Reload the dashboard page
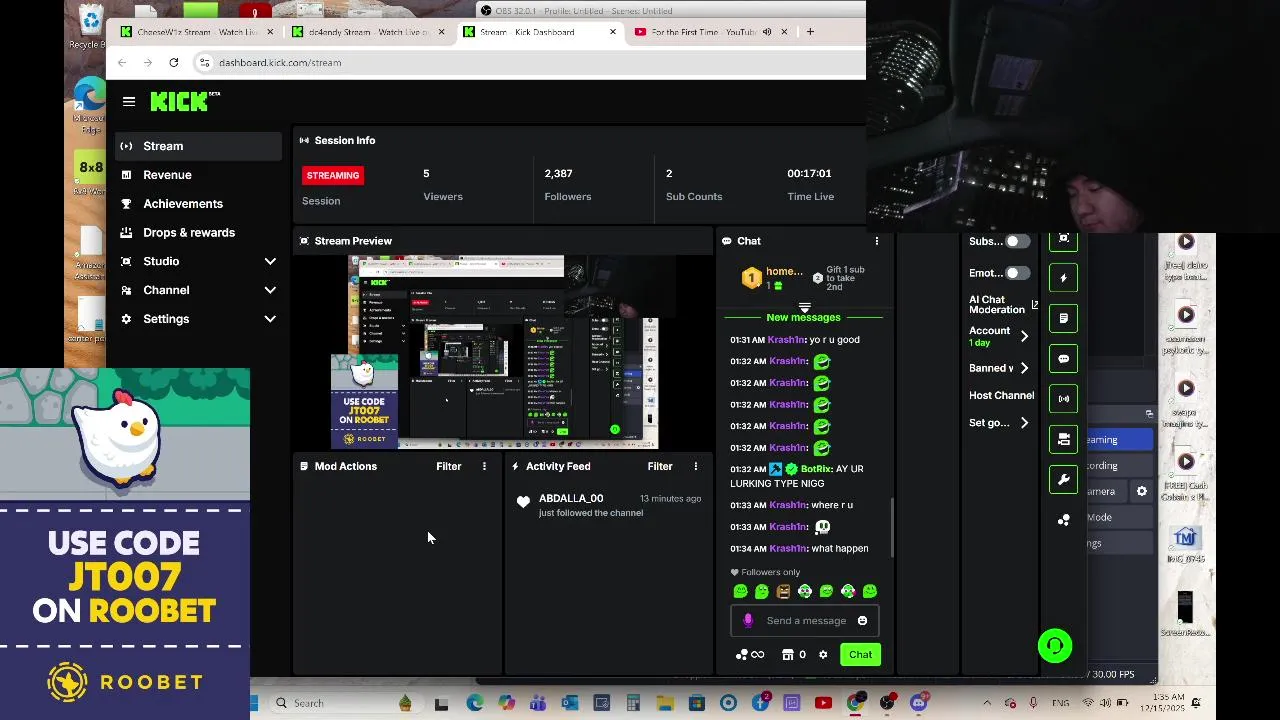Screen dimensions: 1280x720 coord(173,62)
